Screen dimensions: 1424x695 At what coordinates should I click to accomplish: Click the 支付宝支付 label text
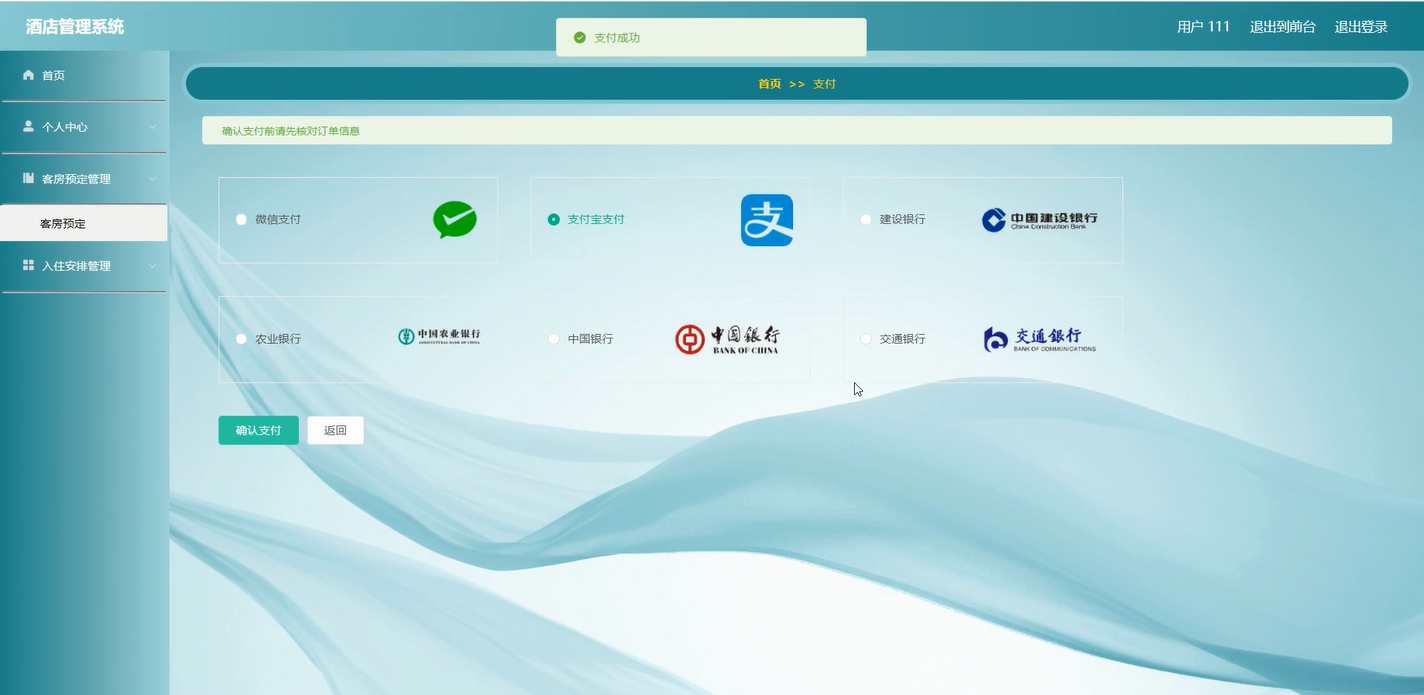click(x=596, y=219)
